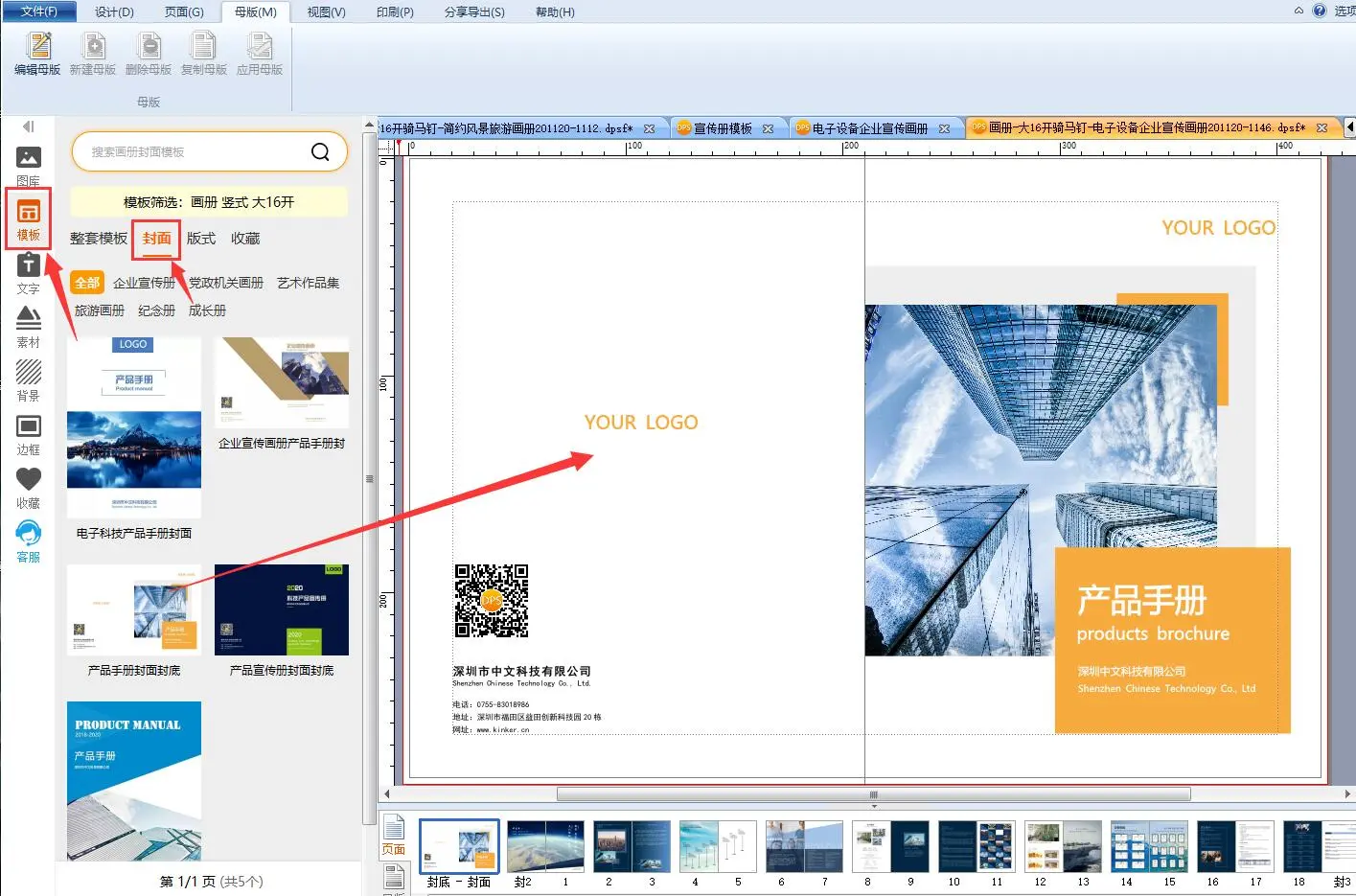The image size is (1356, 896).
Task: Switch to the 版式 layout tab
Action: (201, 239)
